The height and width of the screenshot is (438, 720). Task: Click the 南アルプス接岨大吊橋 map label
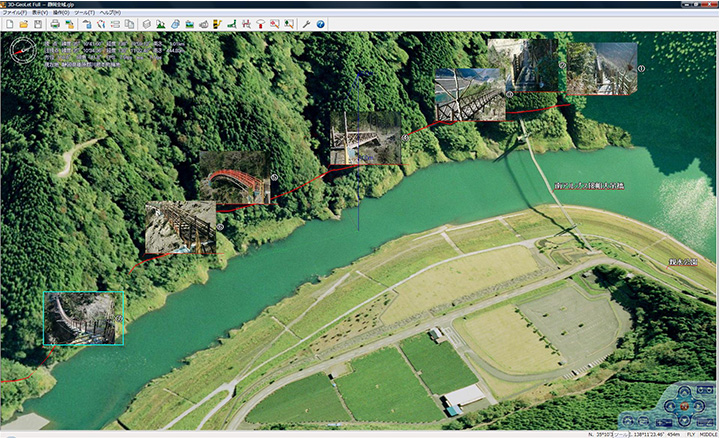[589, 186]
